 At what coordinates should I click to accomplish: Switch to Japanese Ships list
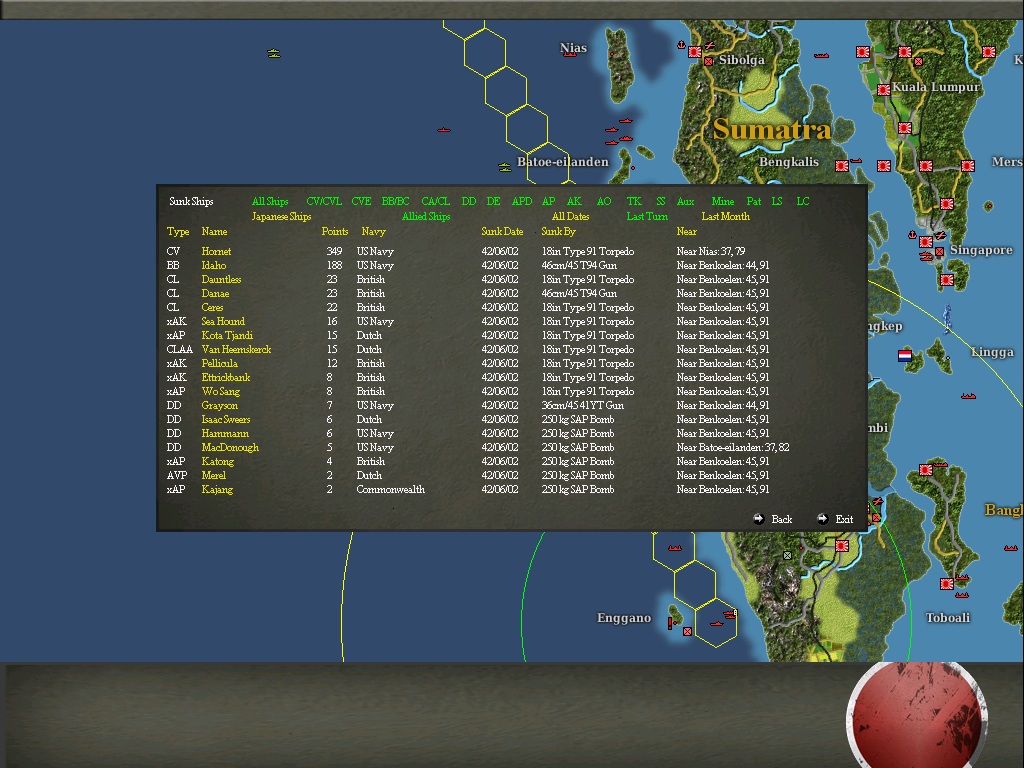coord(281,216)
